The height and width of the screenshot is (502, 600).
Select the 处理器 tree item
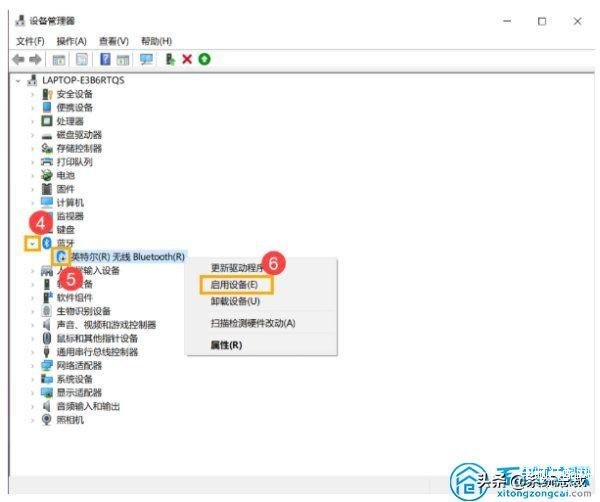(x=70, y=121)
